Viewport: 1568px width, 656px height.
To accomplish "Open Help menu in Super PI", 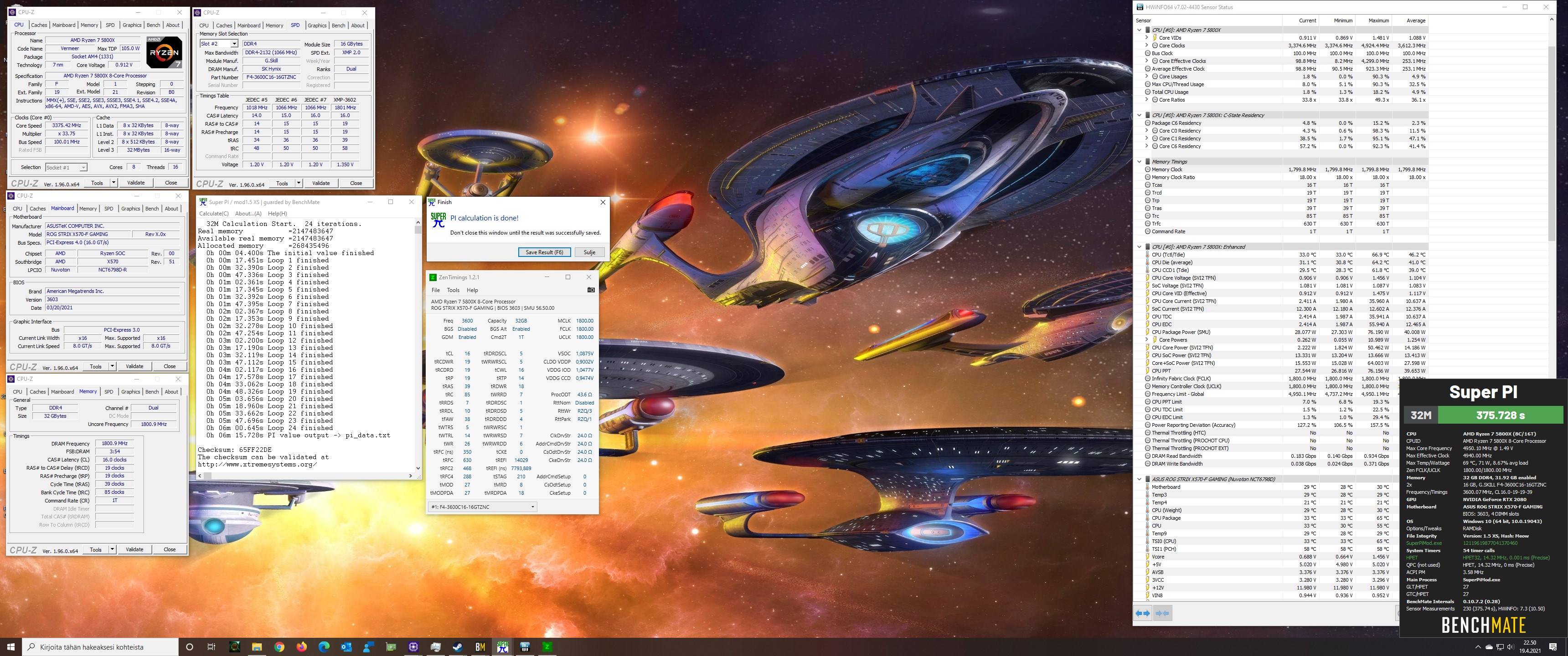I will (278, 214).
